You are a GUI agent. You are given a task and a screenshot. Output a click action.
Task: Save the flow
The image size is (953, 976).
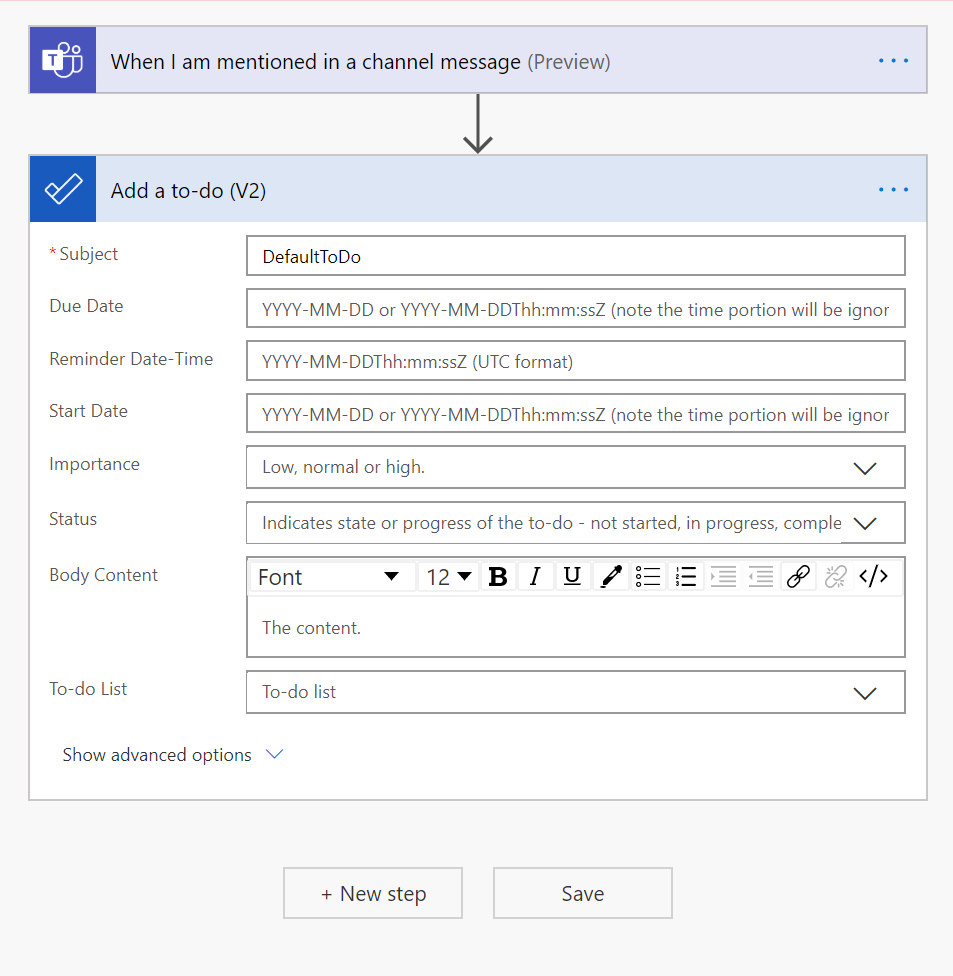[x=583, y=893]
